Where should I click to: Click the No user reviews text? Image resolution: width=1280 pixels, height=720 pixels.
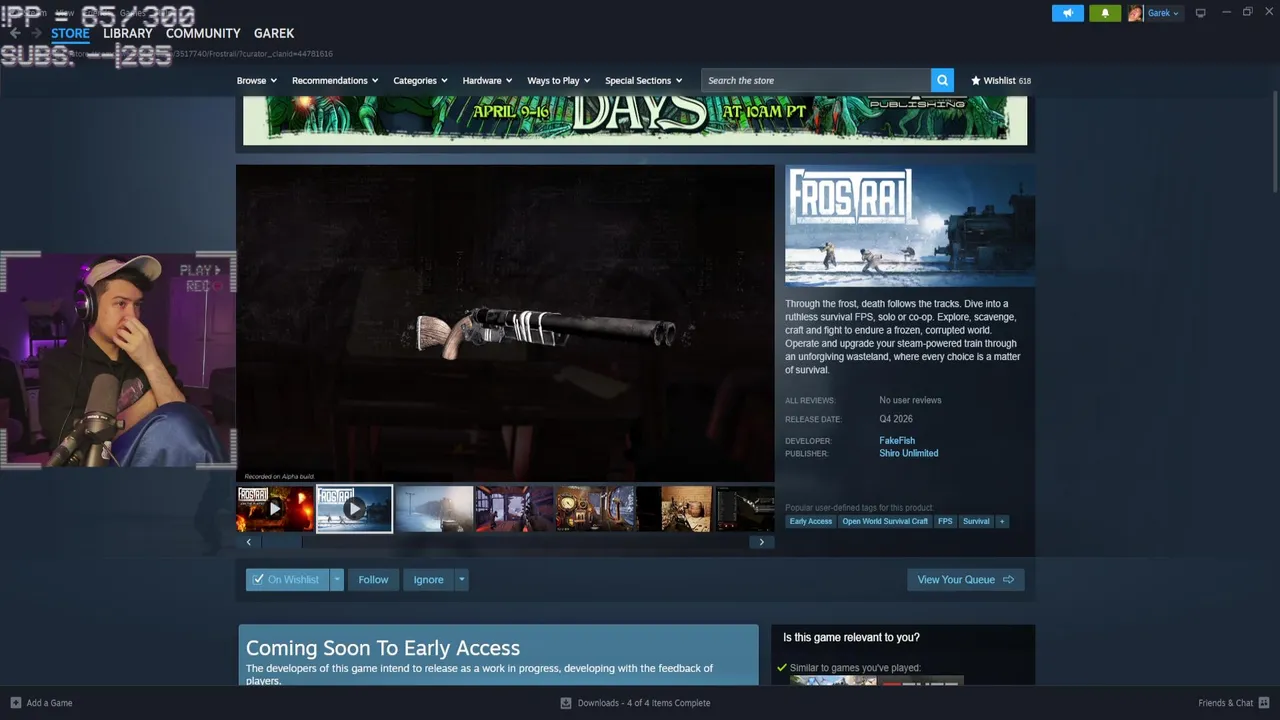coord(910,400)
